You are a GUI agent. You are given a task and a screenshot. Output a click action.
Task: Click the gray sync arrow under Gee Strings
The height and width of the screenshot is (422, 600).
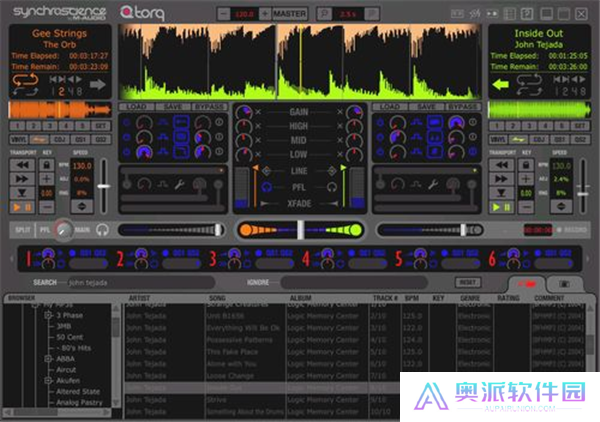pyautogui.click(x=98, y=84)
